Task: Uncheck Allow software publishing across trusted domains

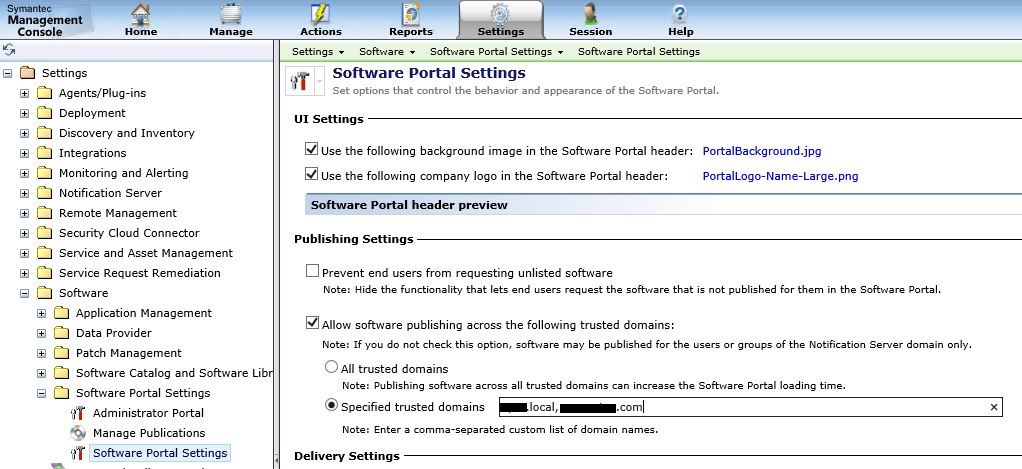Action: click(312, 322)
